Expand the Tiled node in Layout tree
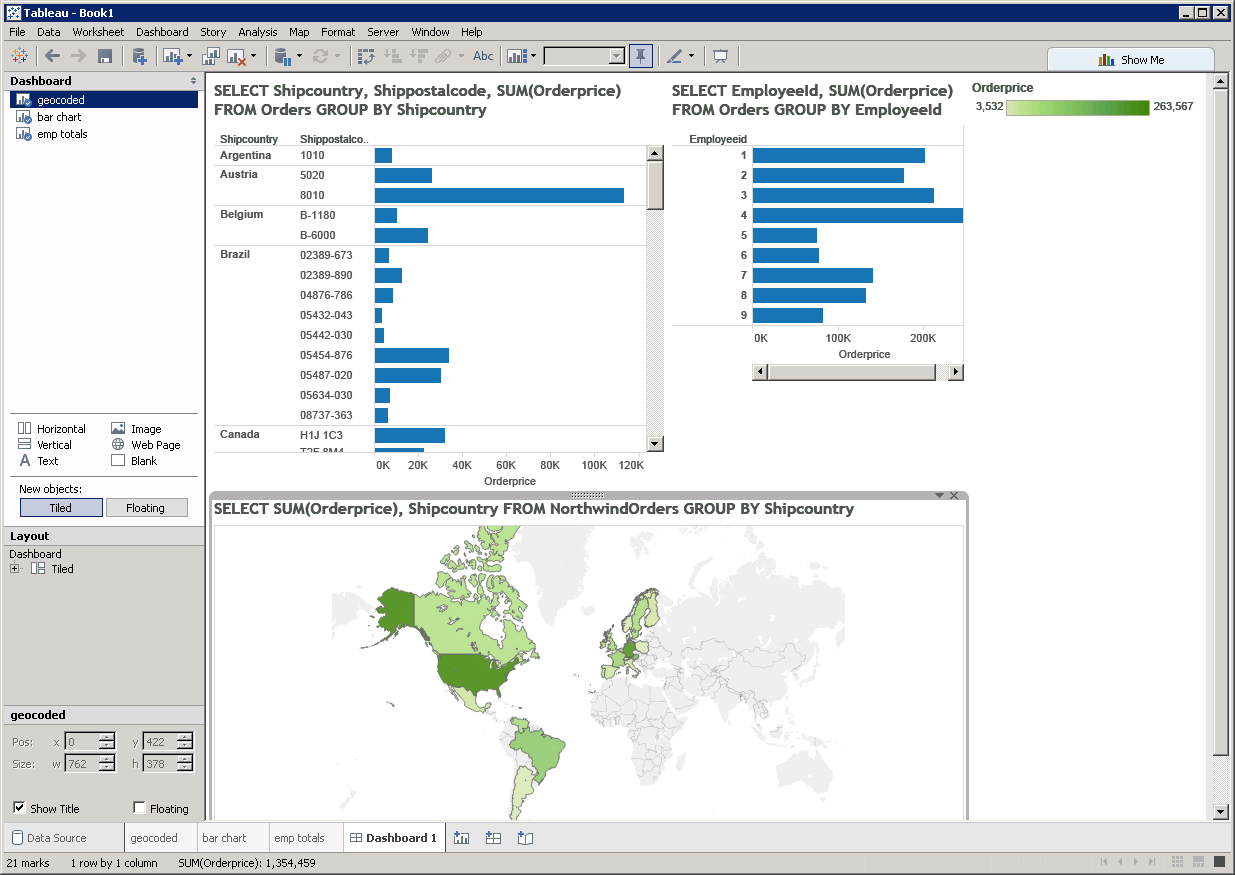The width and height of the screenshot is (1235, 875). point(15,569)
